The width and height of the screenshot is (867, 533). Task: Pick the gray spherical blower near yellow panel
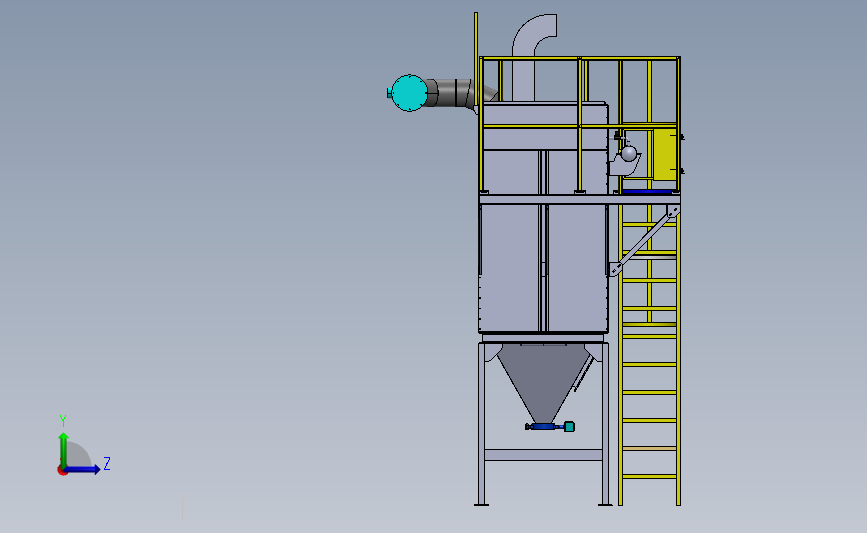tap(629, 153)
